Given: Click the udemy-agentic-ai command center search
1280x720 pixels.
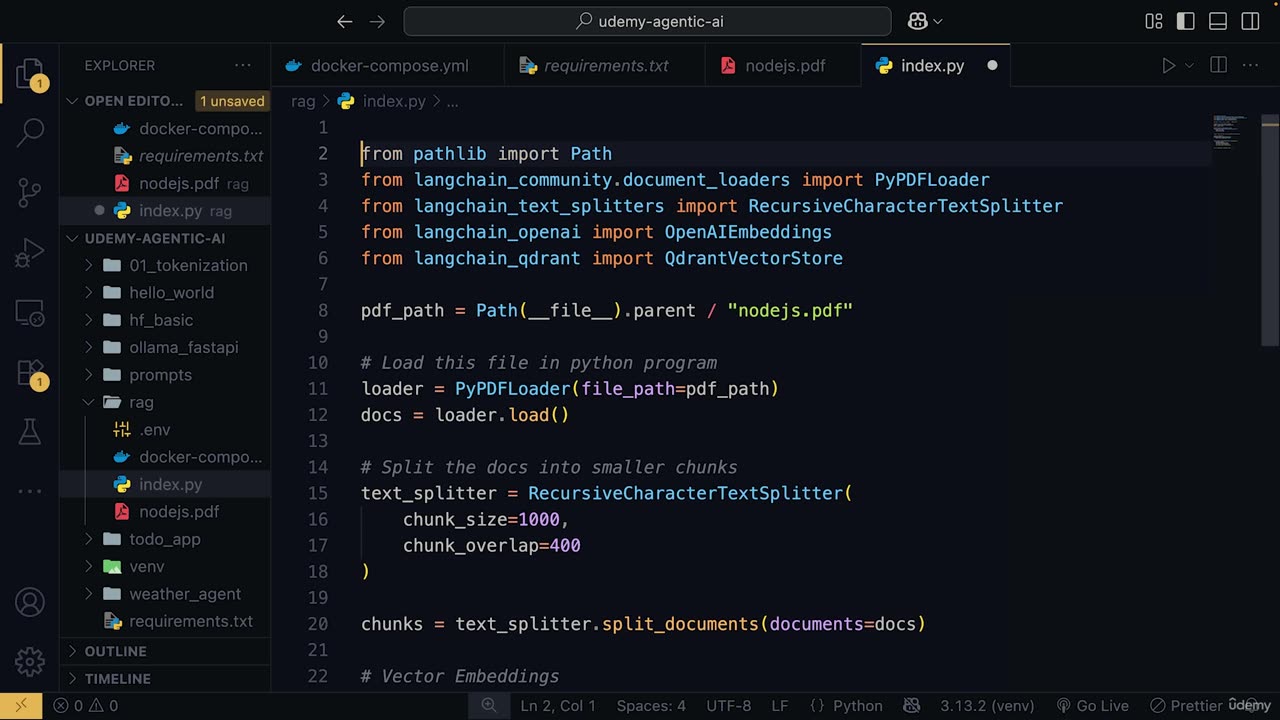Looking at the screenshot, I should tap(647, 21).
